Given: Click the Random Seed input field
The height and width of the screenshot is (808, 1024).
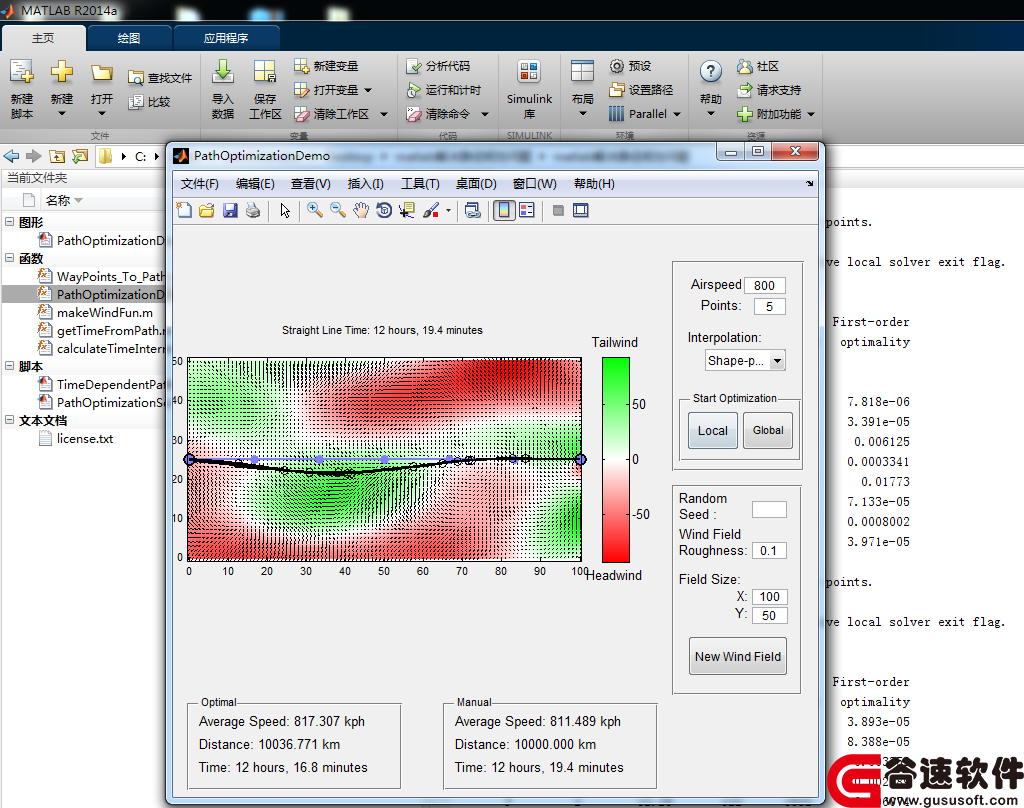Looking at the screenshot, I should (x=769, y=509).
